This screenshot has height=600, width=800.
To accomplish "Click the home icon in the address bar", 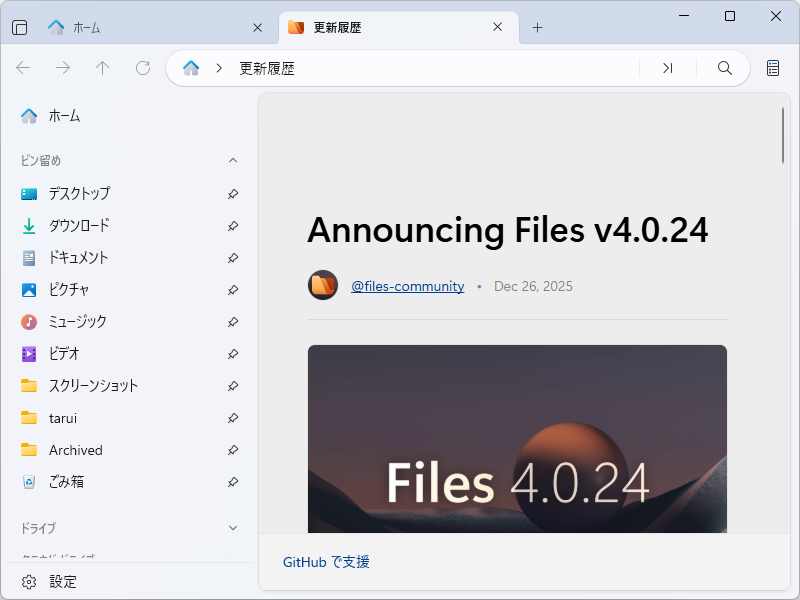I will 190,68.
